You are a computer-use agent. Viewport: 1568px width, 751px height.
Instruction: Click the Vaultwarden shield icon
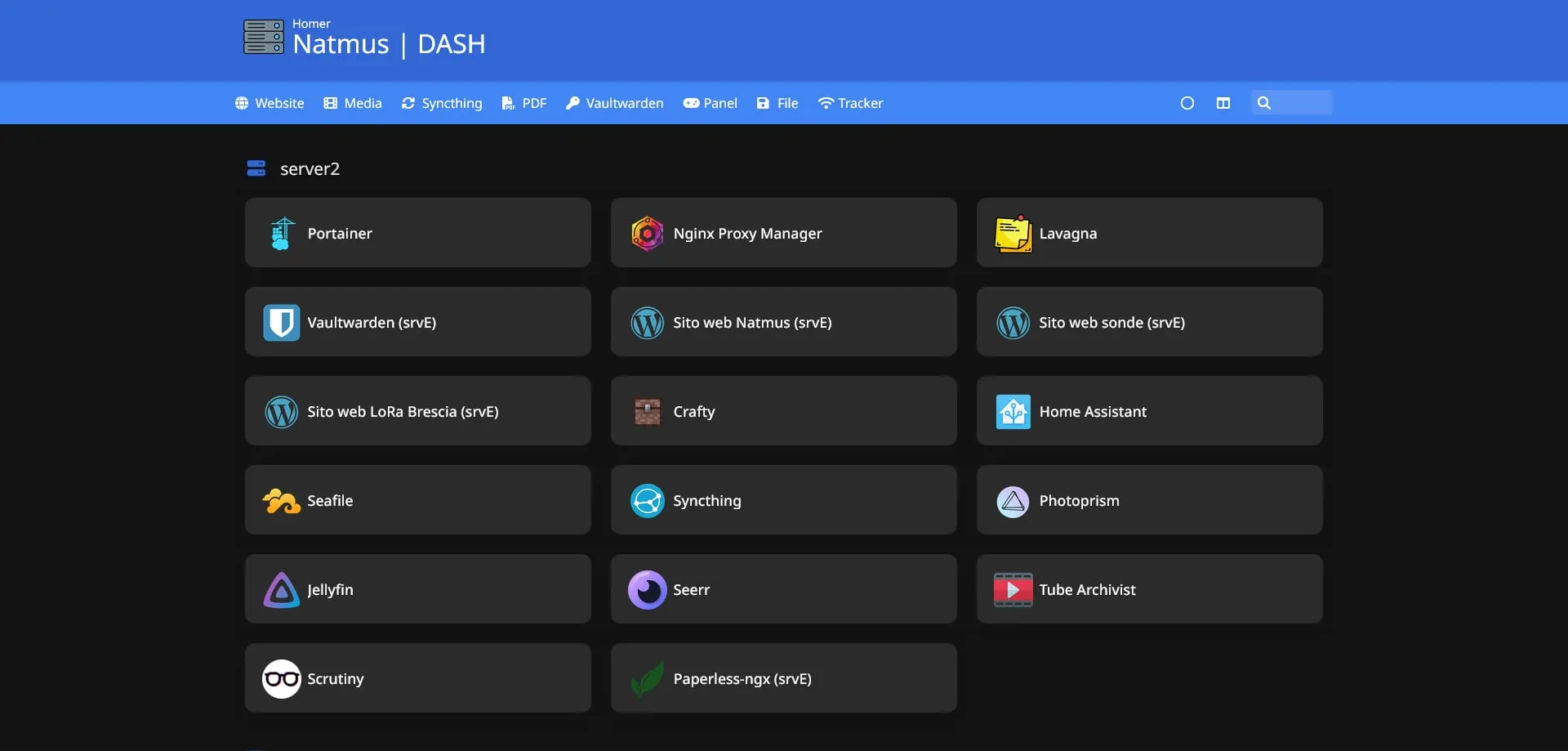pos(282,323)
